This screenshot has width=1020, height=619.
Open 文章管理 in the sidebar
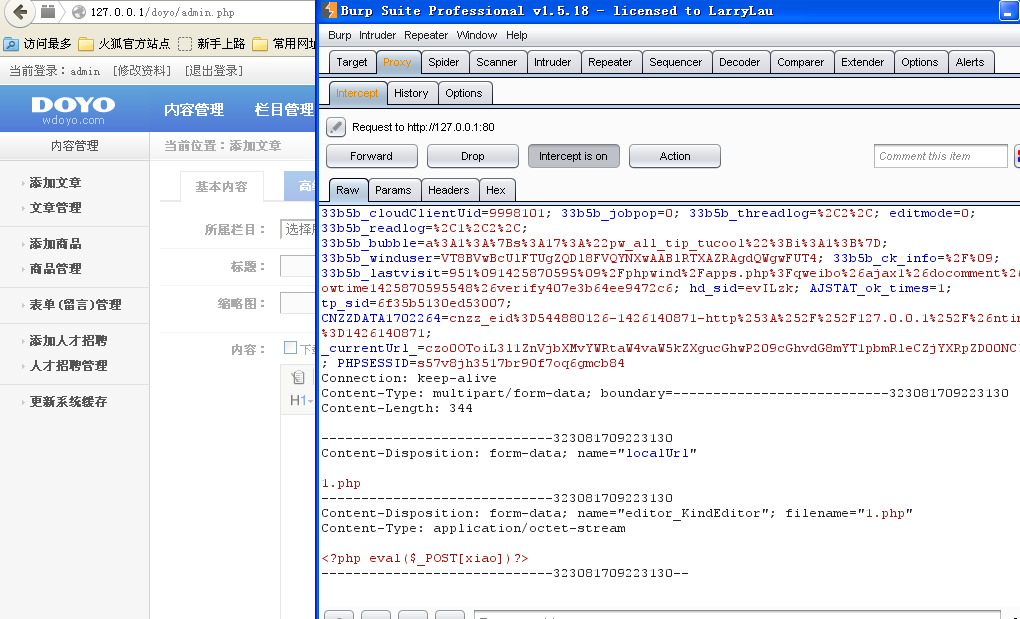(x=55, y=207)
